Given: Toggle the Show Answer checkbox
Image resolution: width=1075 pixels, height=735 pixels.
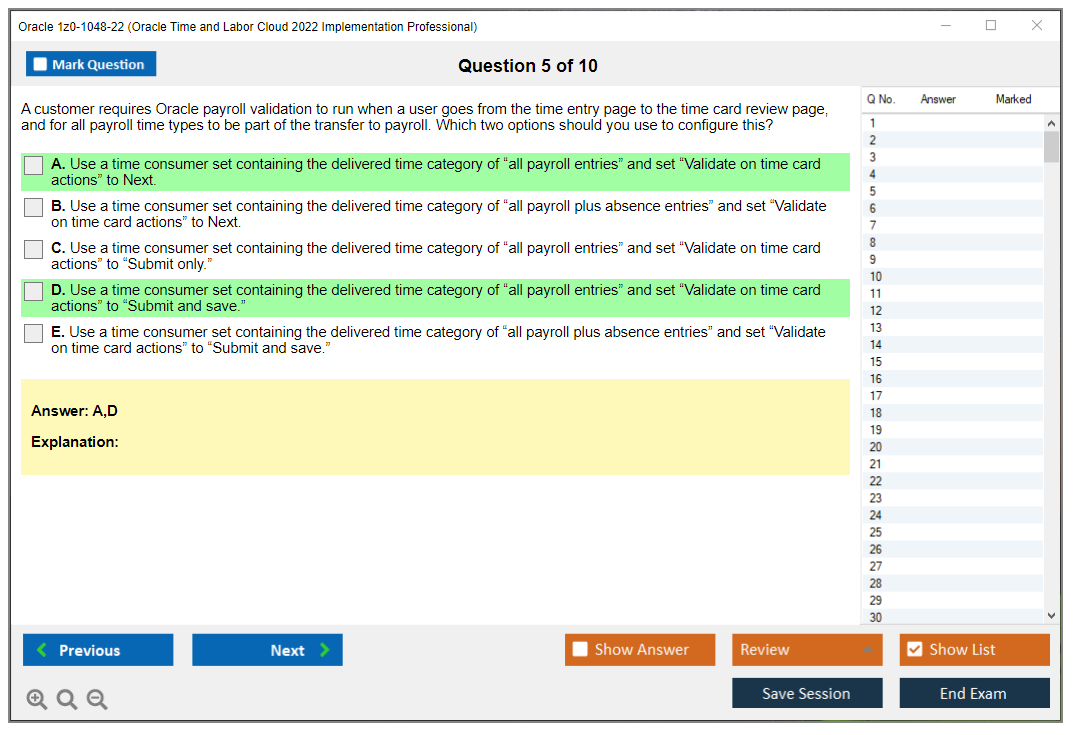Looking at the screenshot, I should (x=579, y=649).
